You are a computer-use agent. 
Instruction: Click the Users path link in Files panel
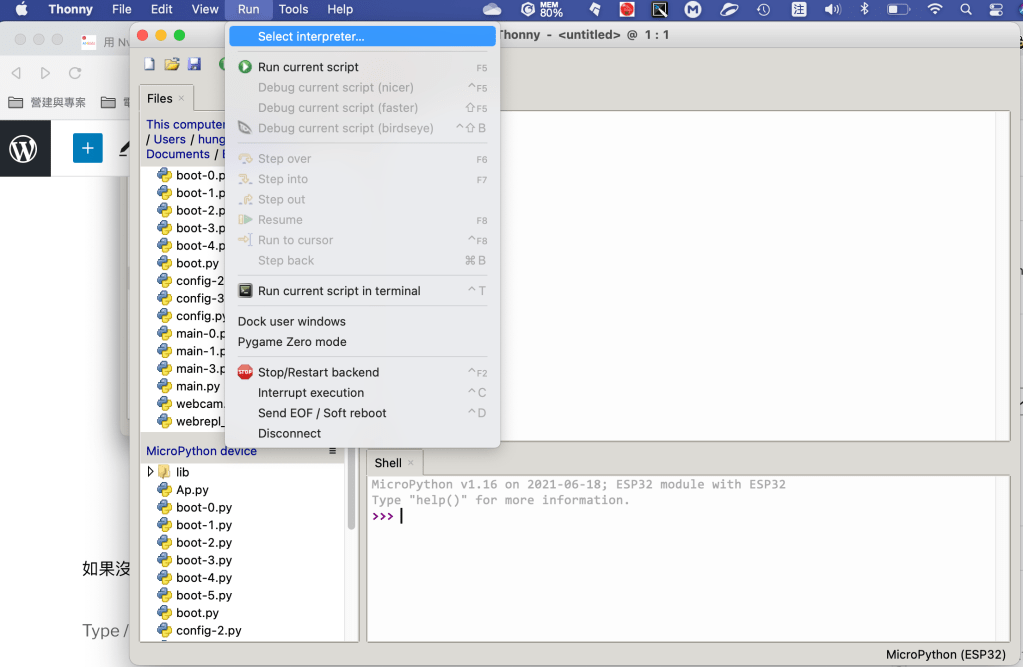tap(169, 139)
